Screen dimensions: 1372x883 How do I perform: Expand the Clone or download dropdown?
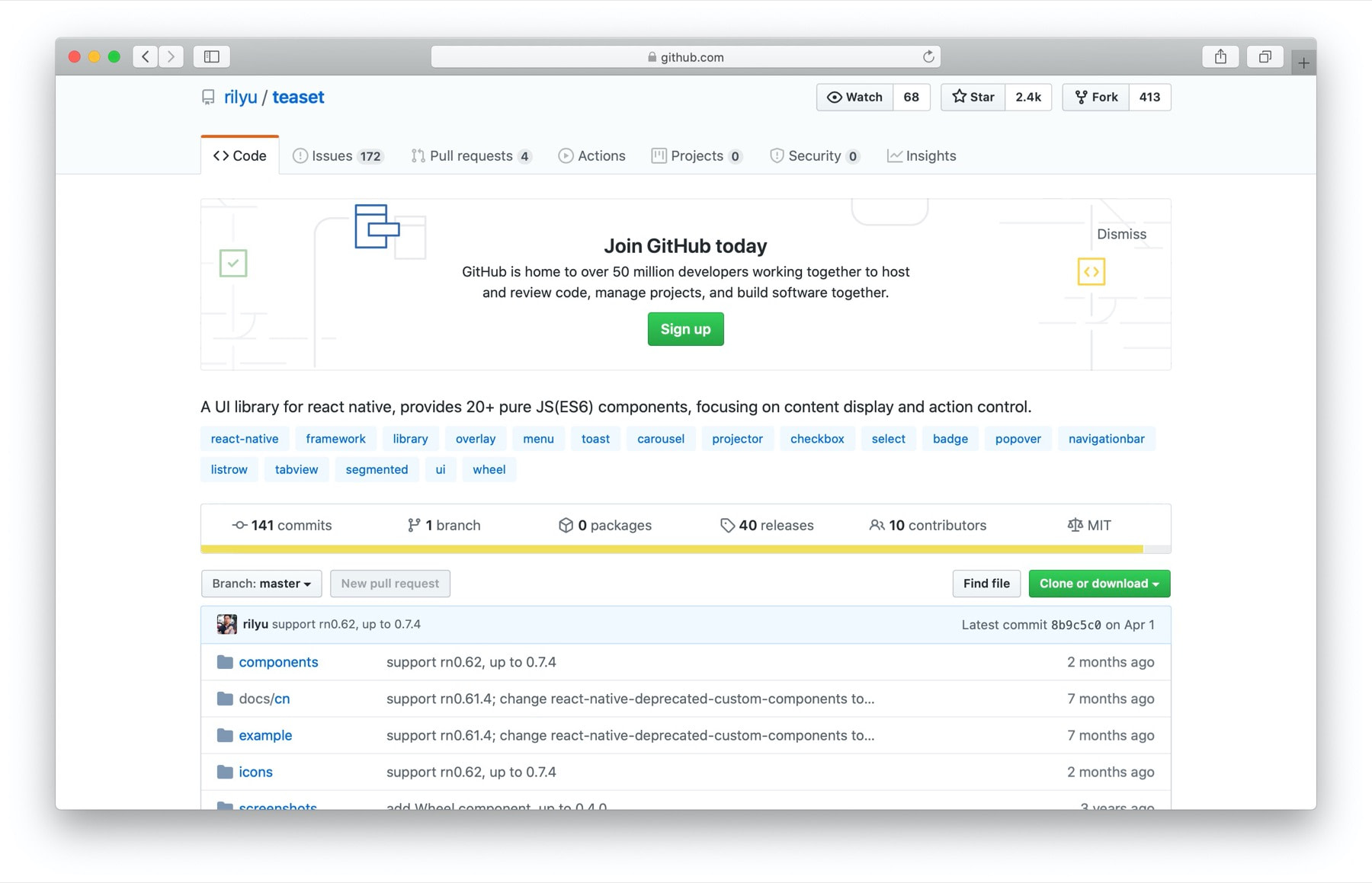(1099, 584)
